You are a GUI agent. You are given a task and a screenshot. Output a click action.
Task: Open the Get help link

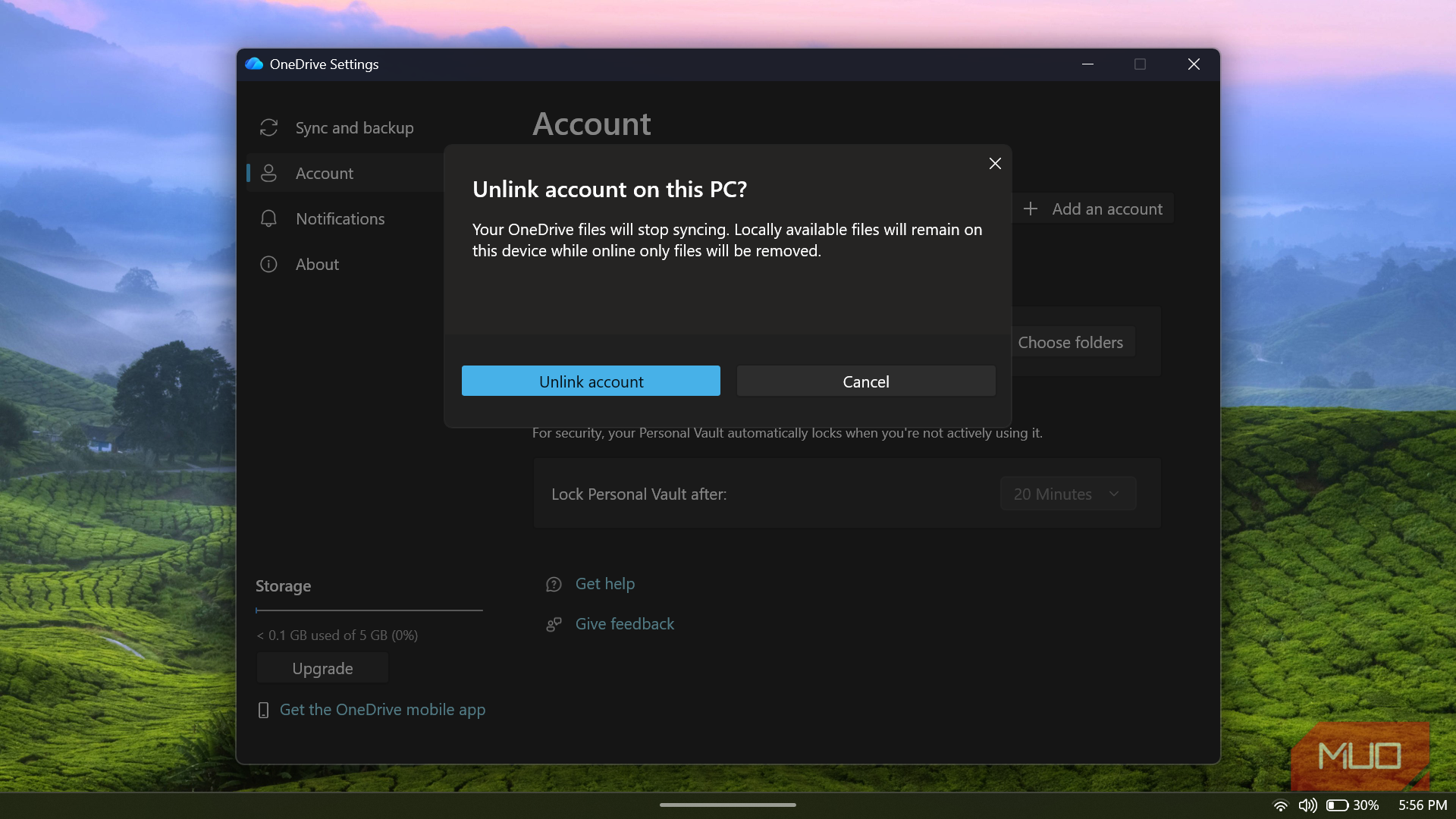(604, 583)
